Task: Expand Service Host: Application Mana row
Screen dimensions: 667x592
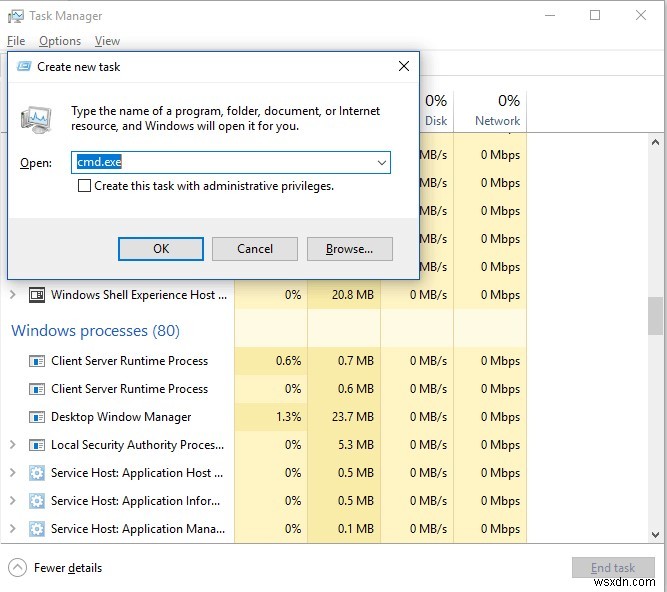Action: [x=13, y=529]
